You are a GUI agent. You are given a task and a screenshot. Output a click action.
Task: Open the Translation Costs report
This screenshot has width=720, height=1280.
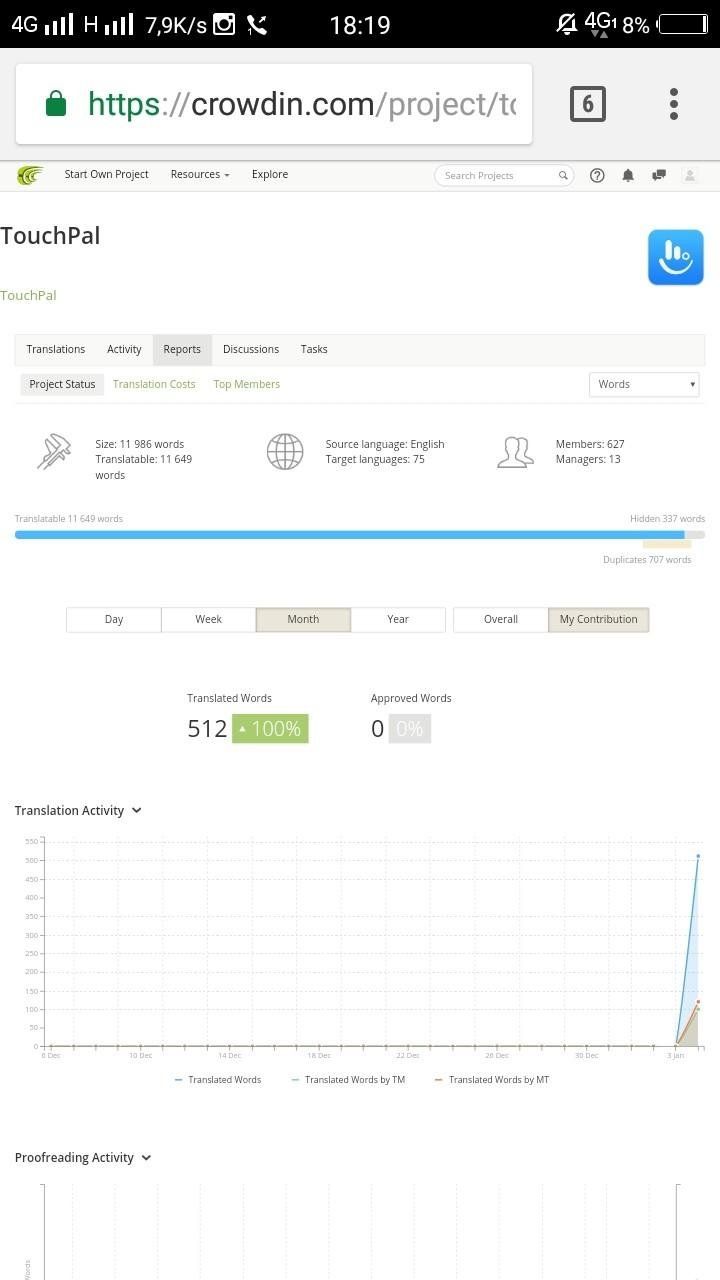tap(154, 384)
